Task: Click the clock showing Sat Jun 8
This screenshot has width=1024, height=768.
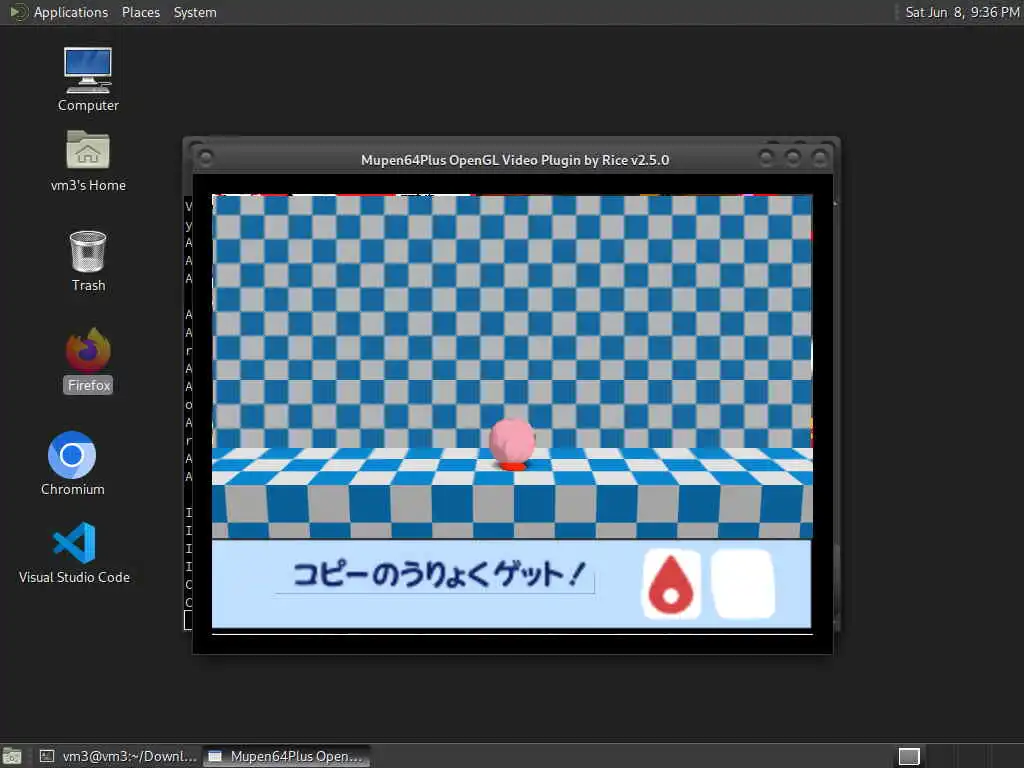Action: point(961,12)
